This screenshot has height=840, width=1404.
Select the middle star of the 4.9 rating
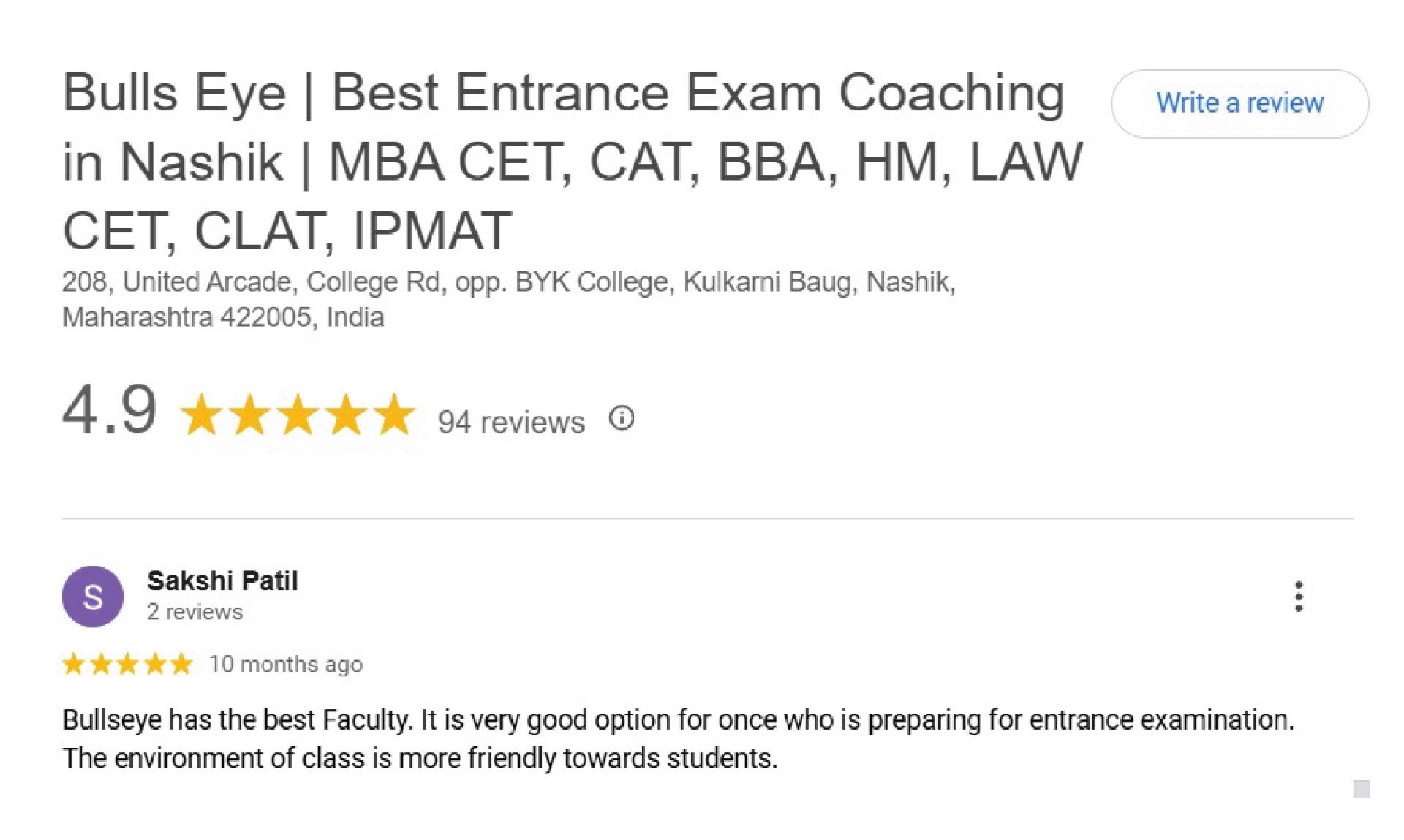298,415
